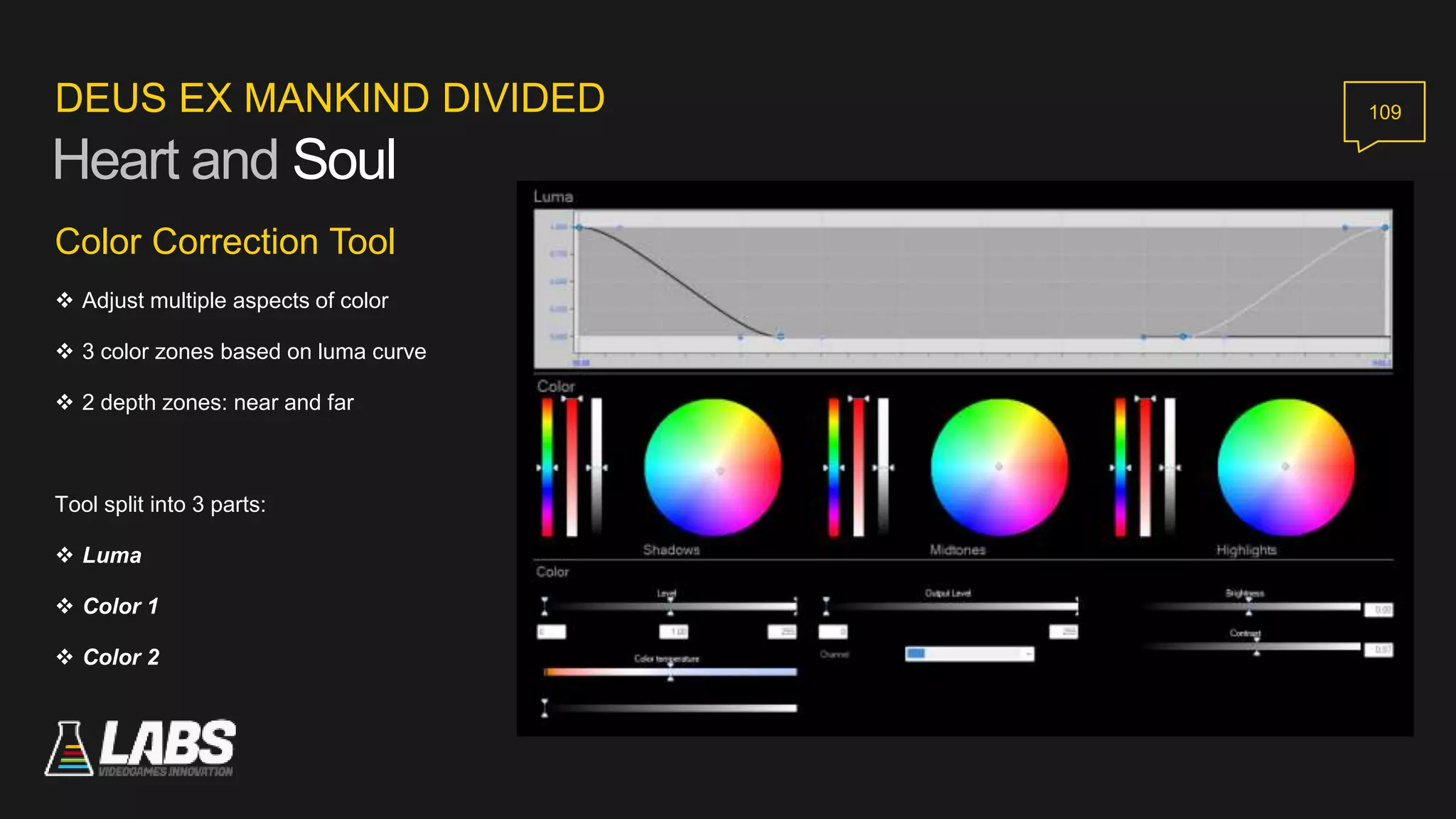Viewport: 1456px width, 819px height.
Task: Click the Brightness slider handle
Action: (x=1249, y=606)
